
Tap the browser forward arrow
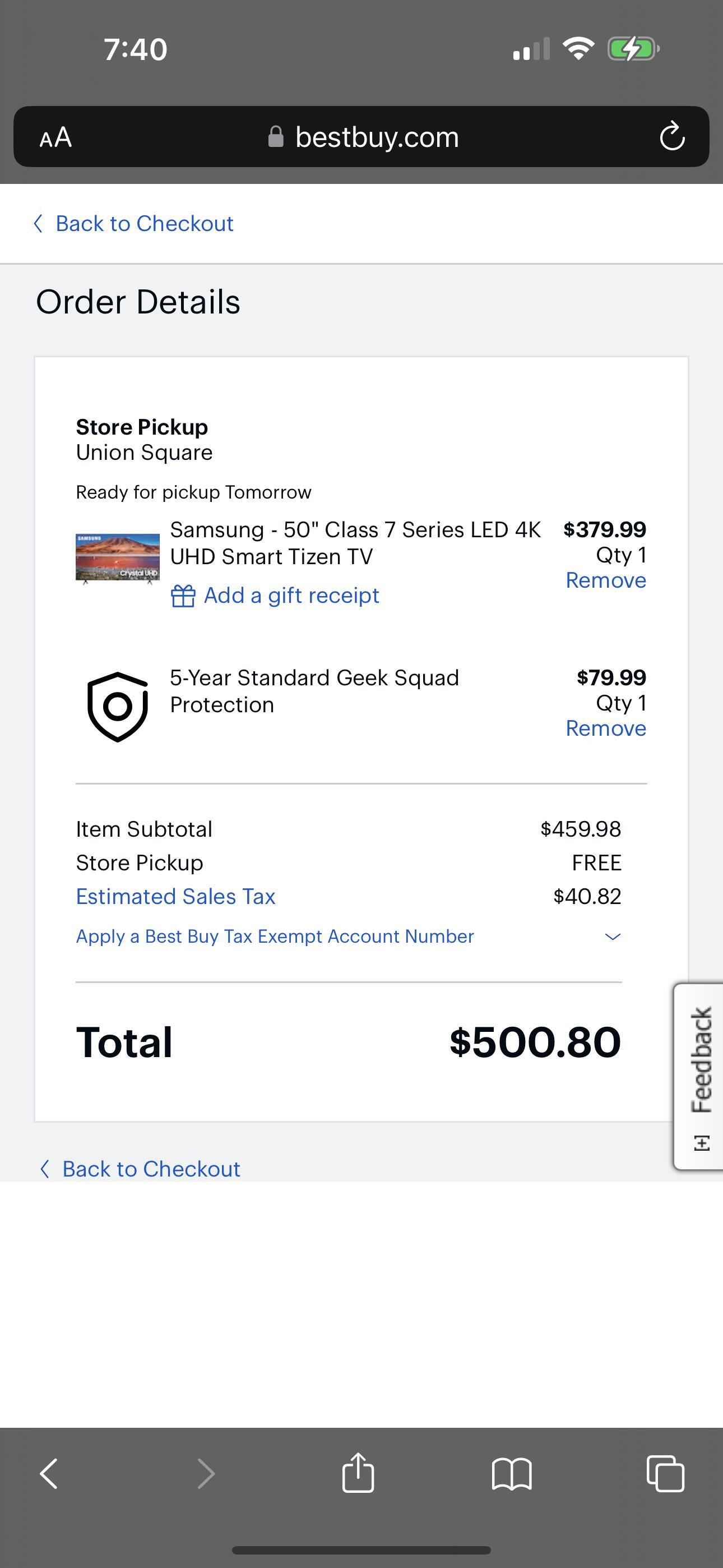pos(206,1474)
